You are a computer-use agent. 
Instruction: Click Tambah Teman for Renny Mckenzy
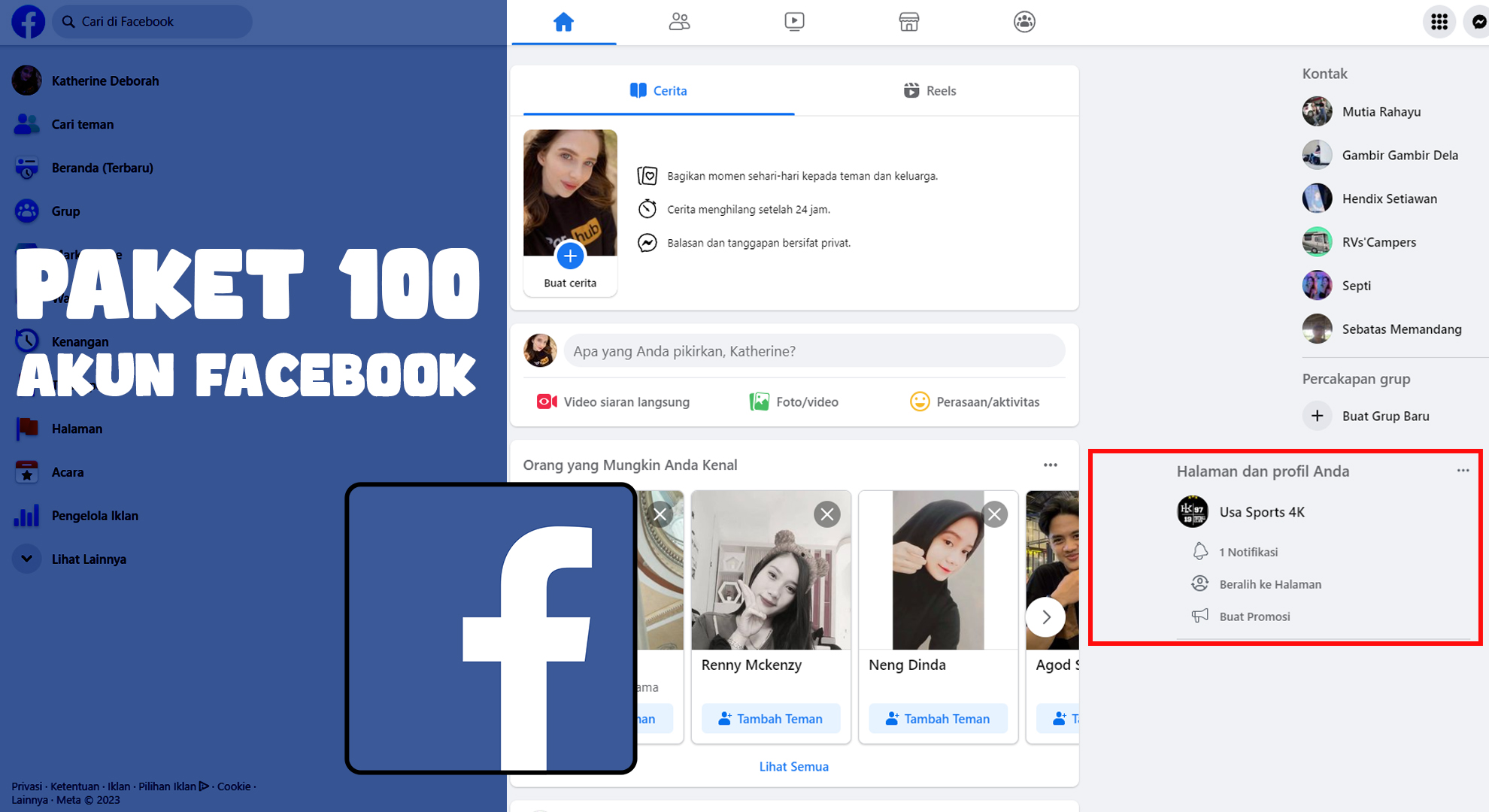coord(771,719)
